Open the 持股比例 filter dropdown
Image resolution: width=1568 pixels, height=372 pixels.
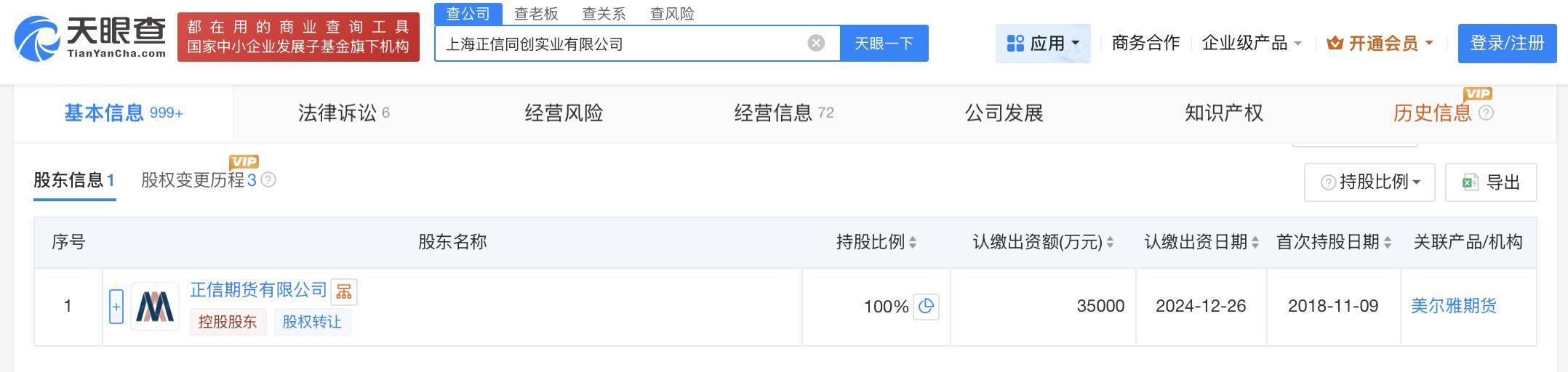pos(1369,182)
